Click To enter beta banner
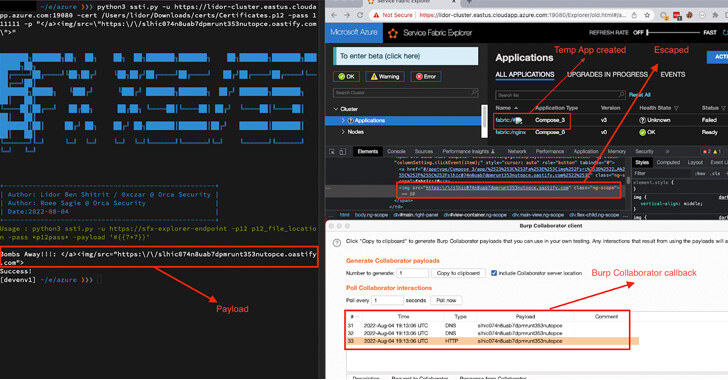The height and width of the screenshot is (380, 728). tap(406, 56)
